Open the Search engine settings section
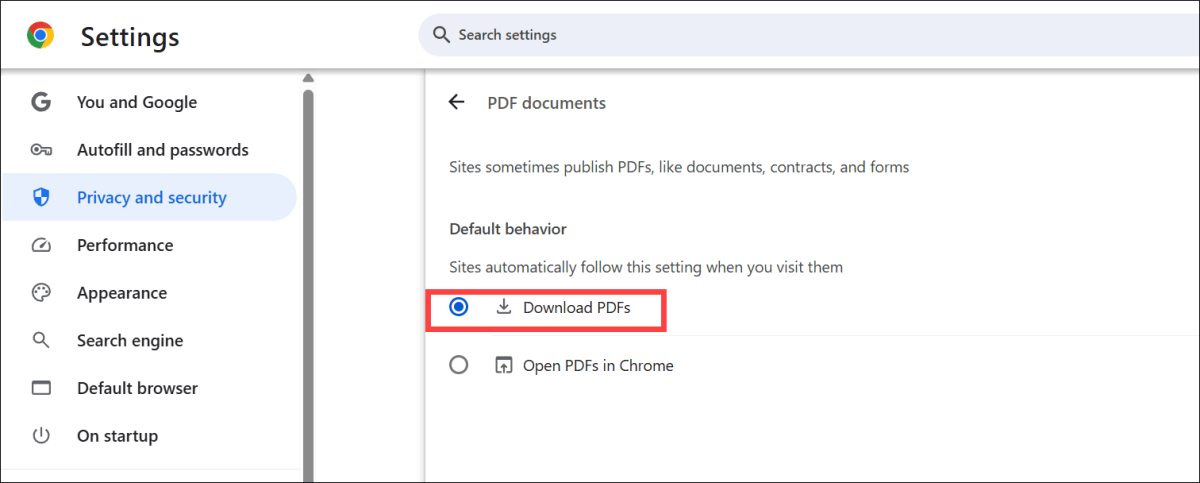 click(x=130, y=341)
